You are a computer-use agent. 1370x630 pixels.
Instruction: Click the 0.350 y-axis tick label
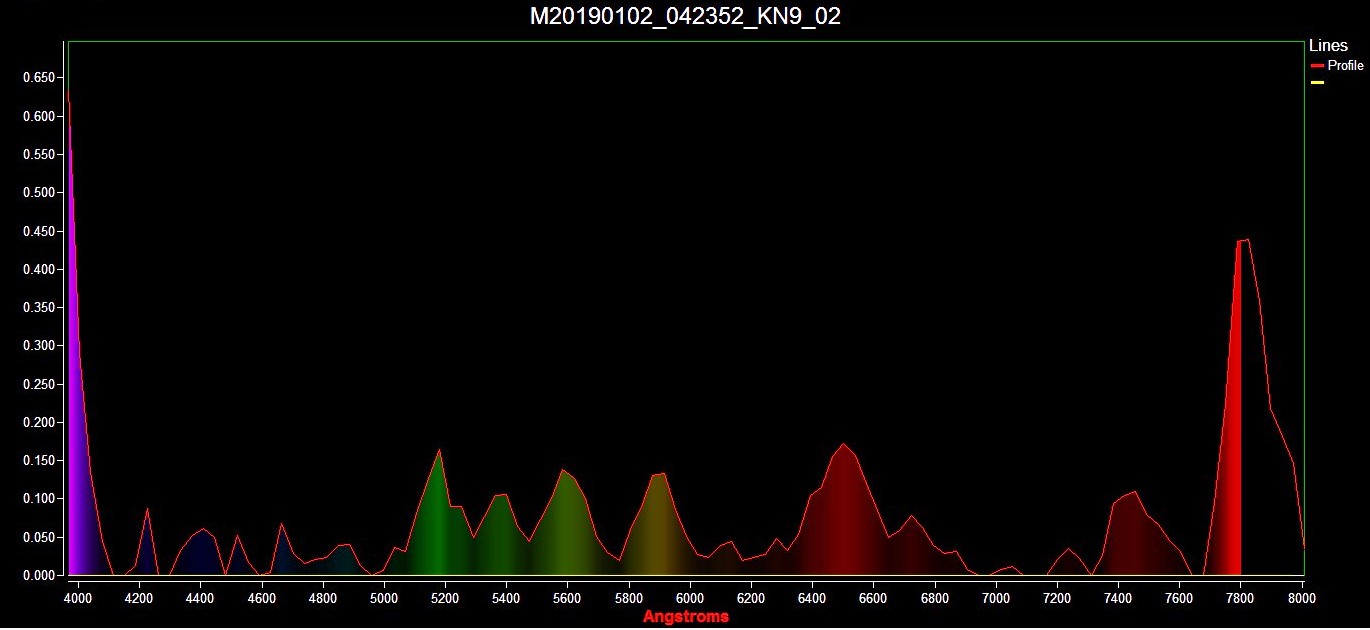point(39,308)
